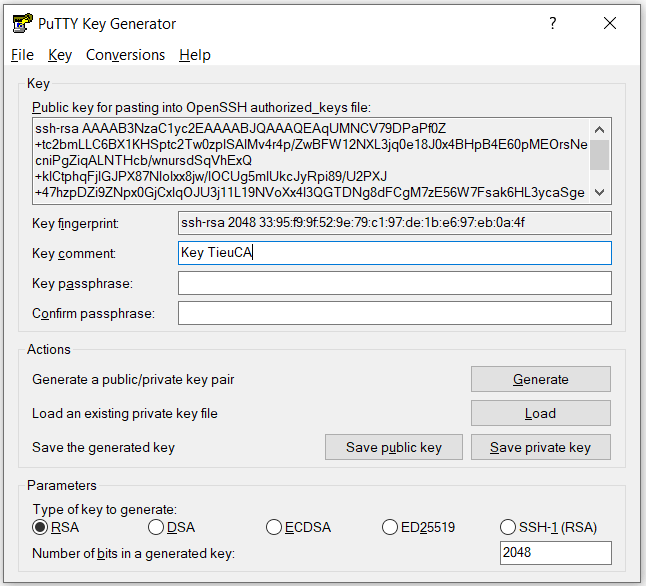Image resolution: width=646 pixels, height=586 pixels.
Task: Select the ECDSA key type
Action: point(298,527)
